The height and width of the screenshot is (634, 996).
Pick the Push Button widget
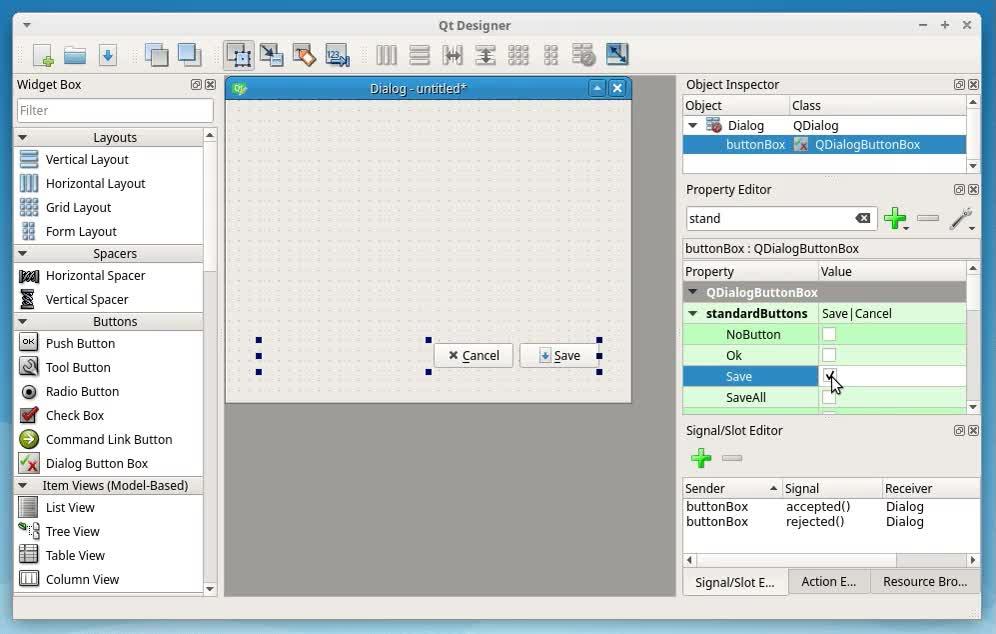[80, 344]
